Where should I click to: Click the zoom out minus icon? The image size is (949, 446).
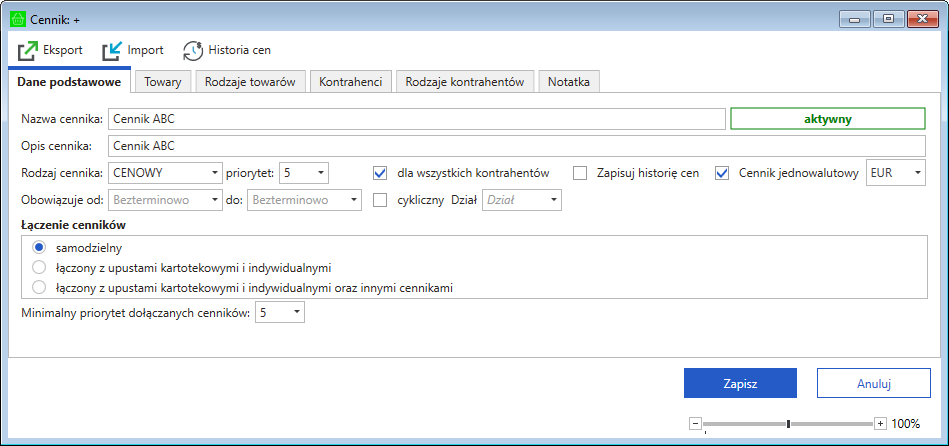click(x=696, y=423)
